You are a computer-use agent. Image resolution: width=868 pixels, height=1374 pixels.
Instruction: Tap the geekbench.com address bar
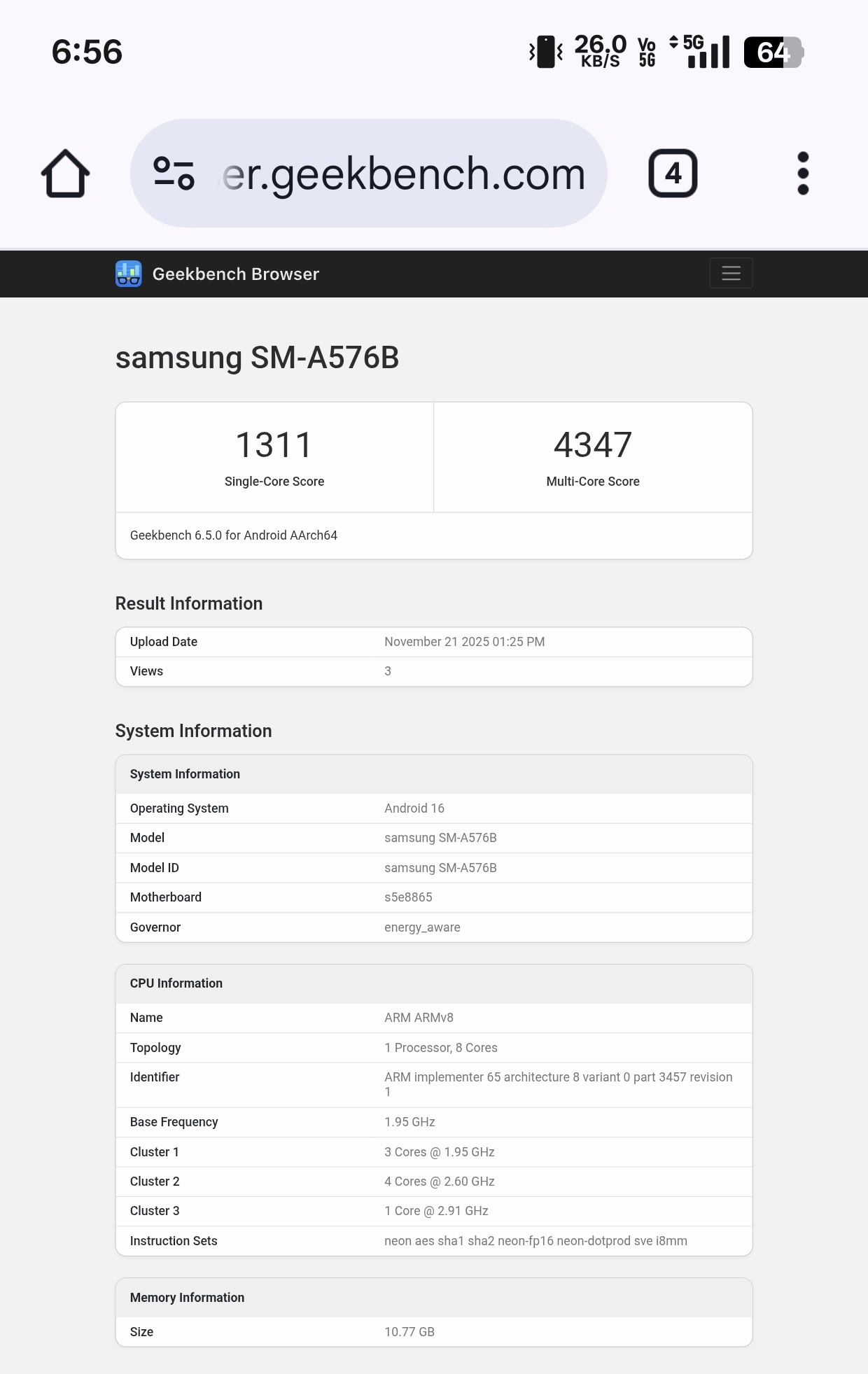[x=368, y=173]
